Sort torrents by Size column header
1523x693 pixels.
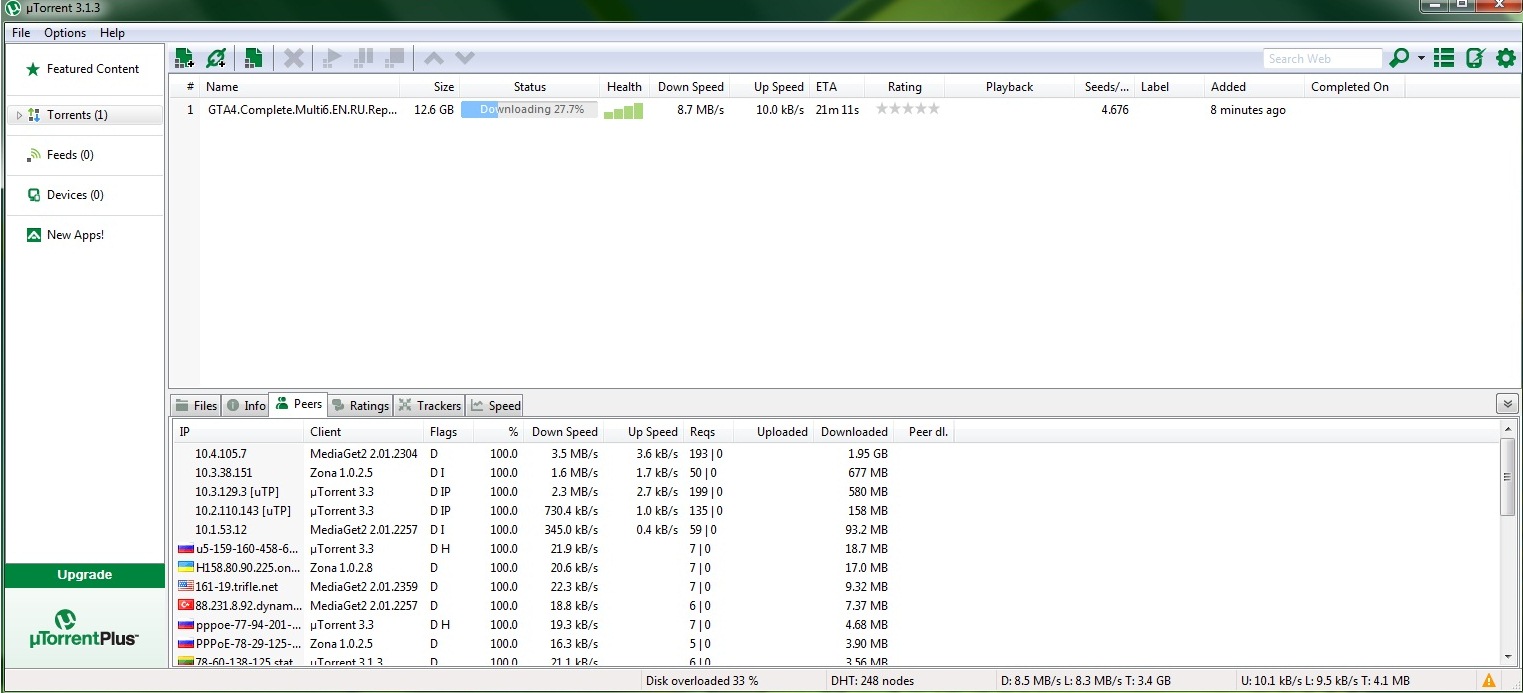[430, 87]
